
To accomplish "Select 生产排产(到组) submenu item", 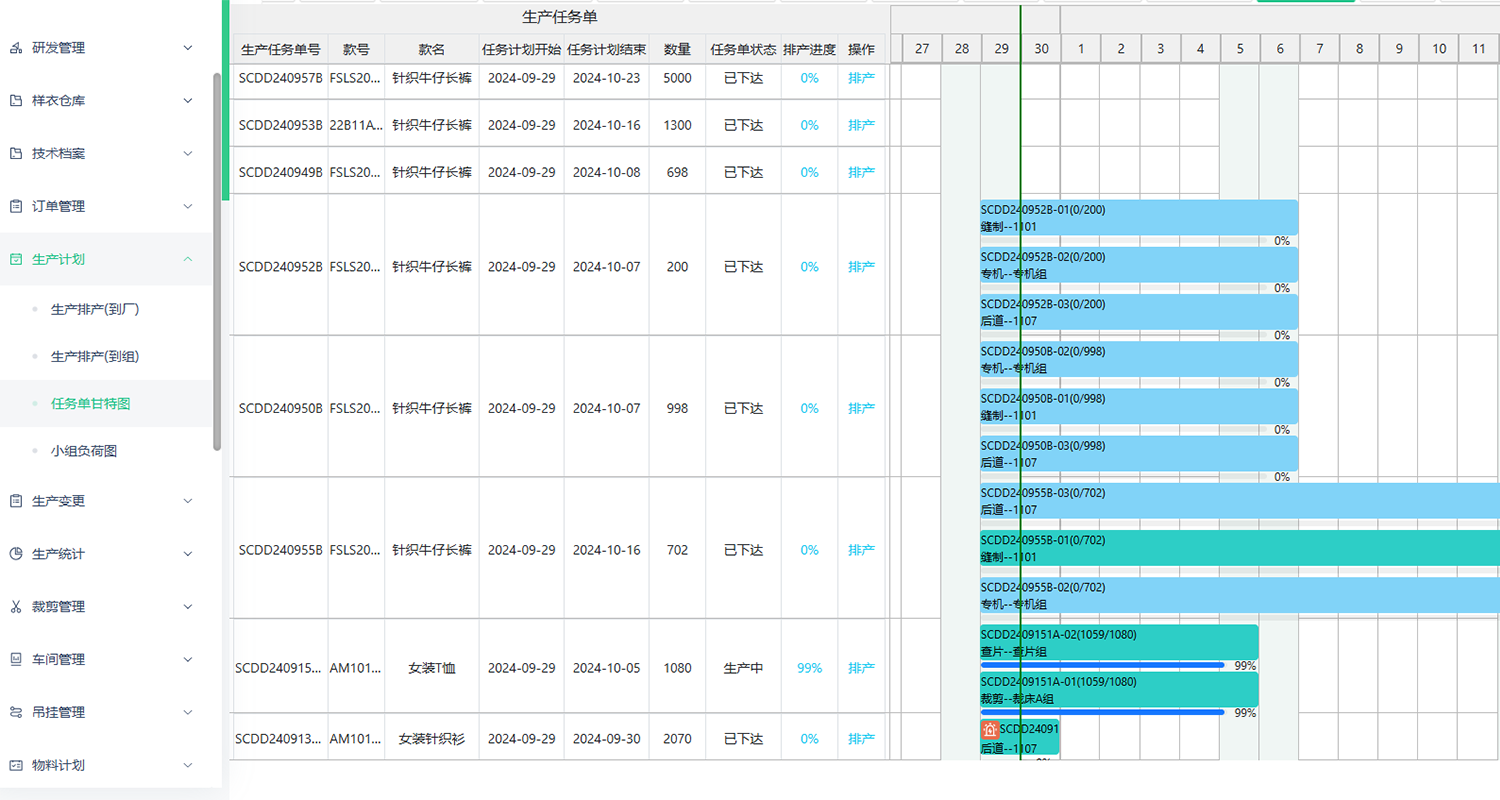I will [94, 357].
